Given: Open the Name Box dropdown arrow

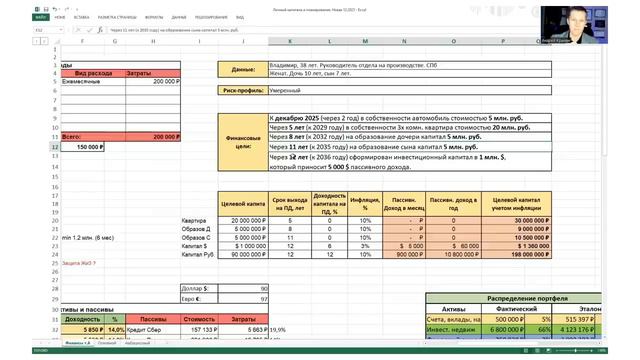Looking at the screenshot, I should point(61,30).
